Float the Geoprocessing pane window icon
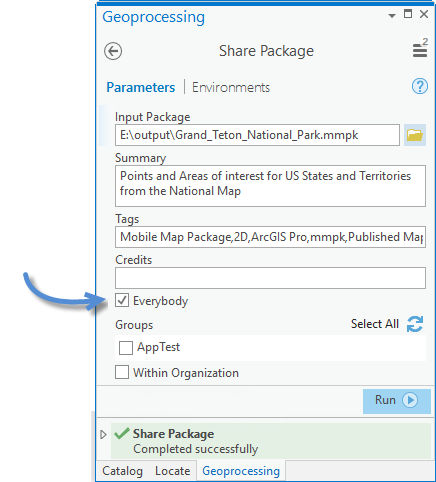This screenshot has width=436, height=482. tap(408, 14)
